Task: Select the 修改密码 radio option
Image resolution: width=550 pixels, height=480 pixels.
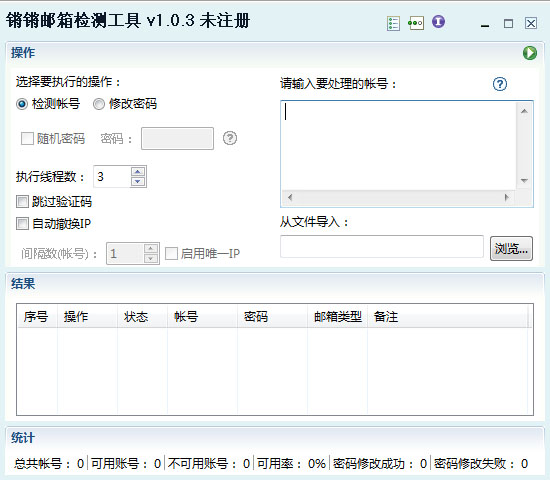Action: click(x=125, y=104)
